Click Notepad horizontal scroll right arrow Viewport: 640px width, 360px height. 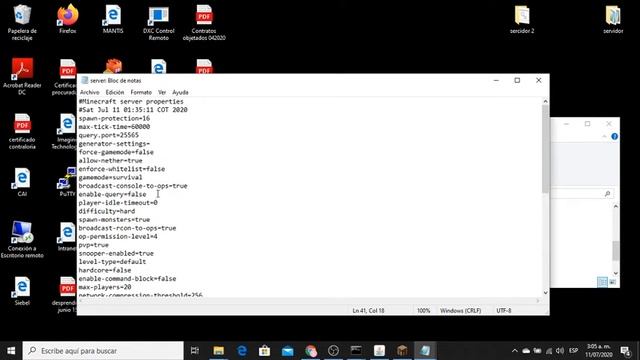(x=538, y=301)
